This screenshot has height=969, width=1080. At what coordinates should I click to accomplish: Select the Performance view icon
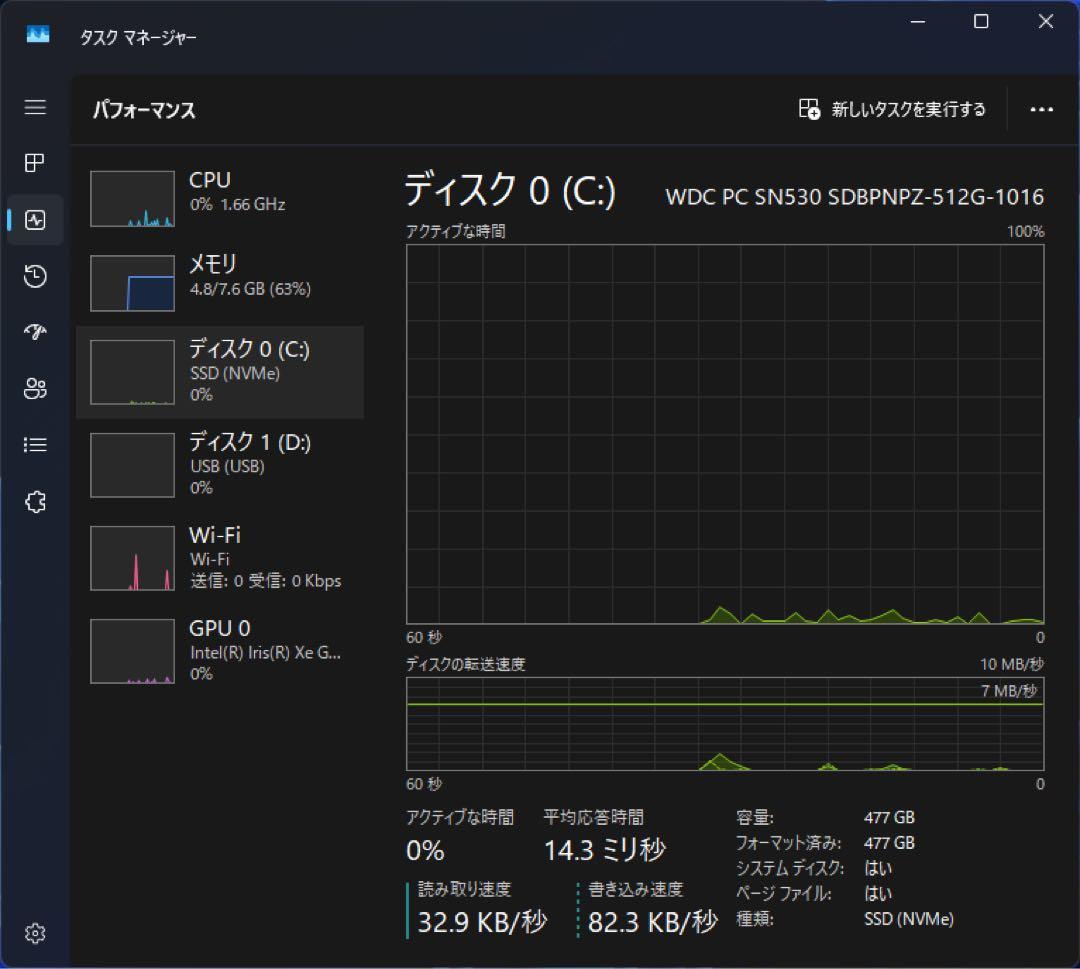tap(35, 220)
